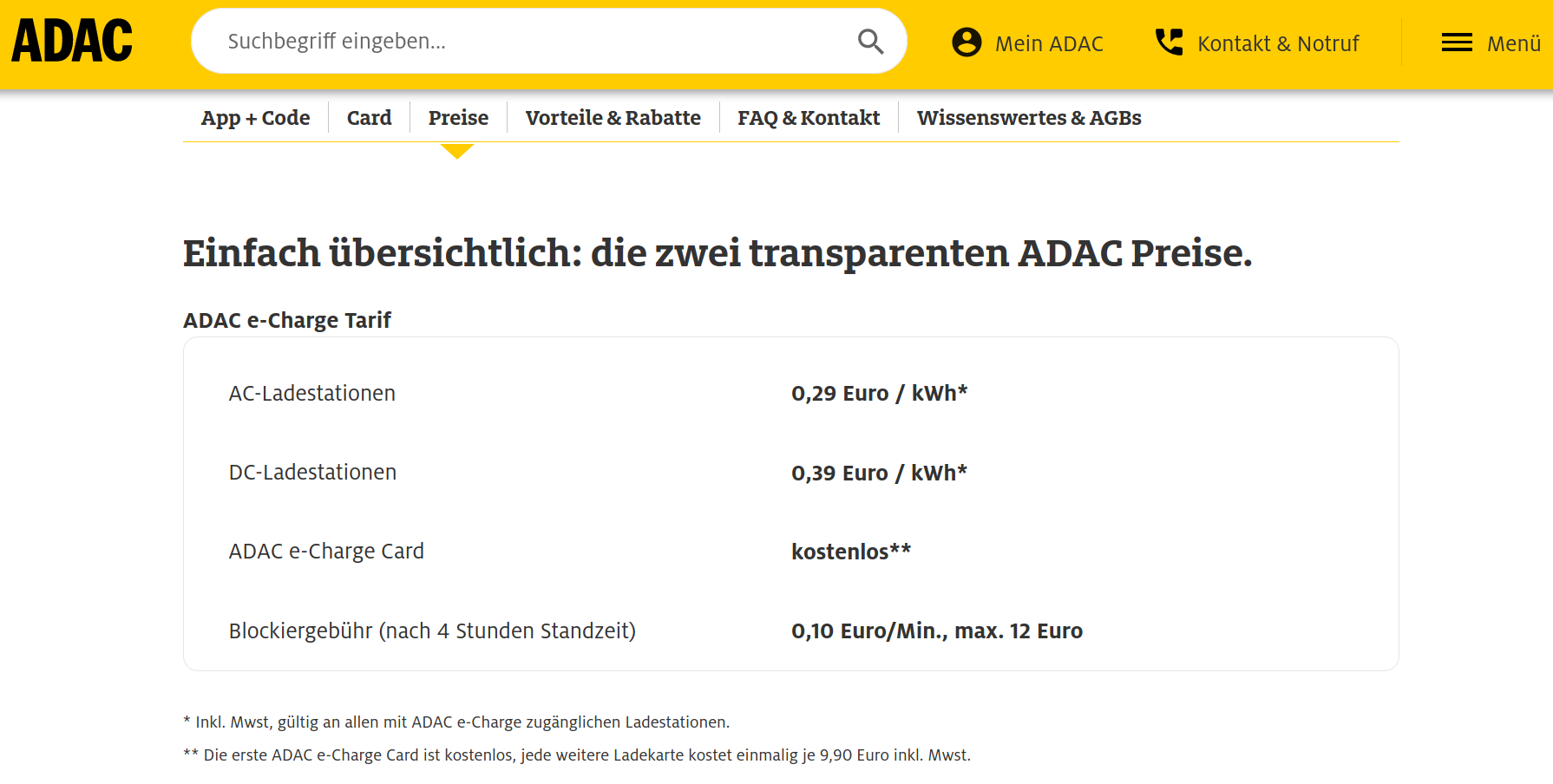Click the '0,10 Euro/Min., max. 12 Euro' value

click(x=937, y=630)
